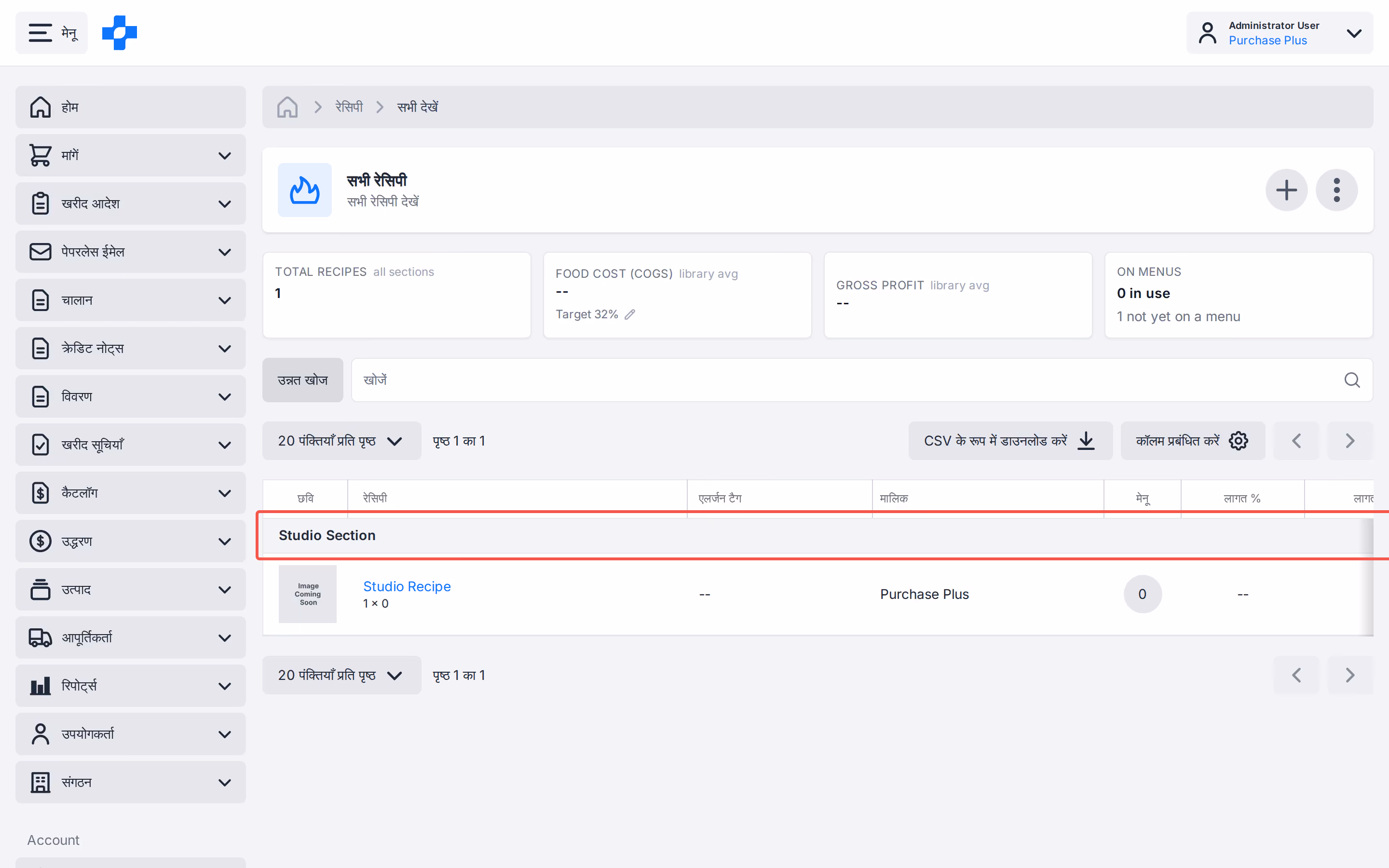Go to next page with bottom arrow
The image size is (1389, 868).
point(1350,675)
